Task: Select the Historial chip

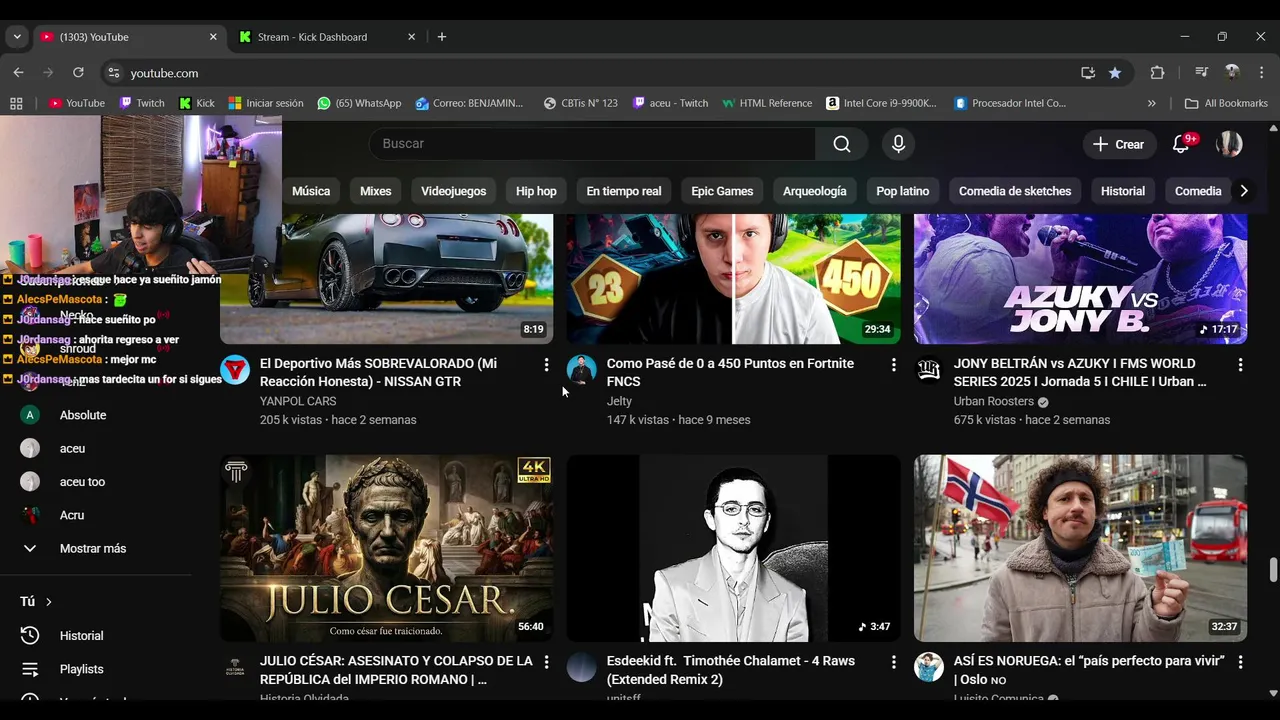Action: pos(1123,191)
